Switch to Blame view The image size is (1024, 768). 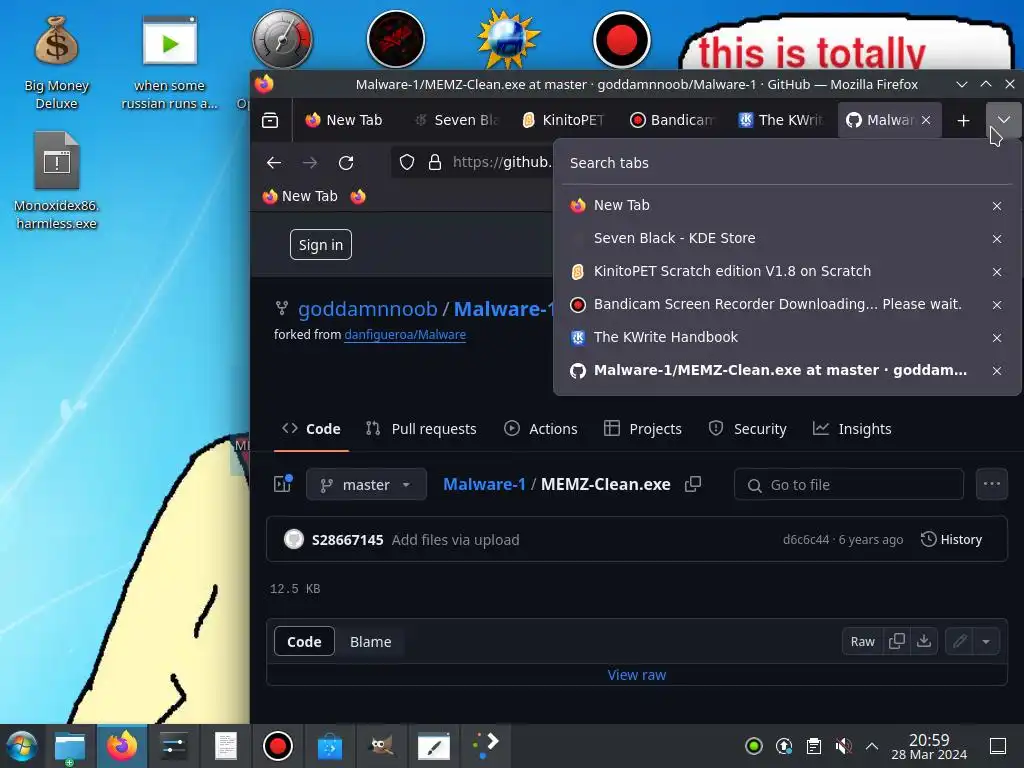[370, 642]
